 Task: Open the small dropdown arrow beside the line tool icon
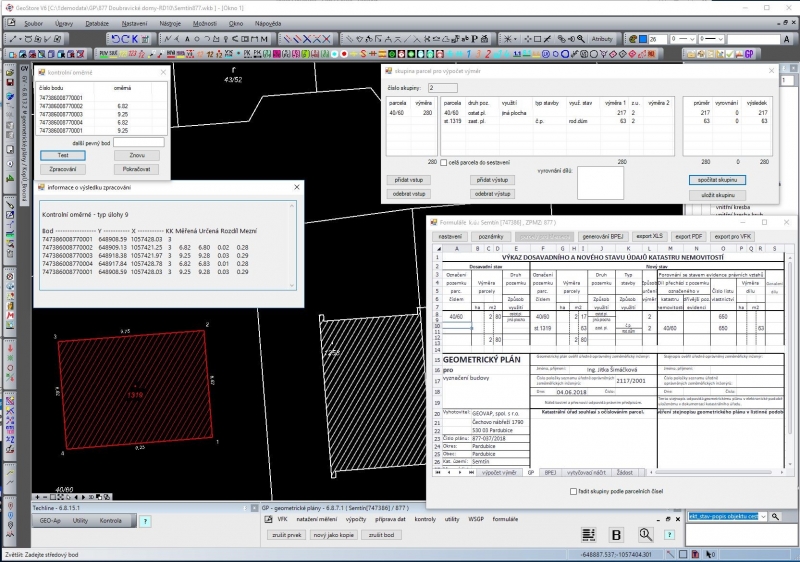pyautogui.click(x=20, y=39)
